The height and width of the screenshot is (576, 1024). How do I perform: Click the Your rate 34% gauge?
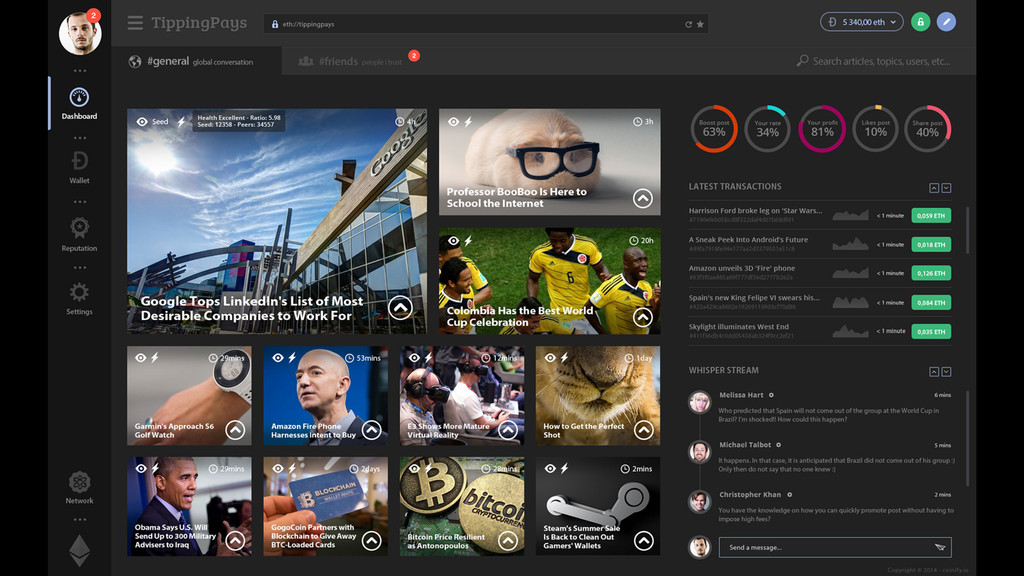tap(767, 129)
